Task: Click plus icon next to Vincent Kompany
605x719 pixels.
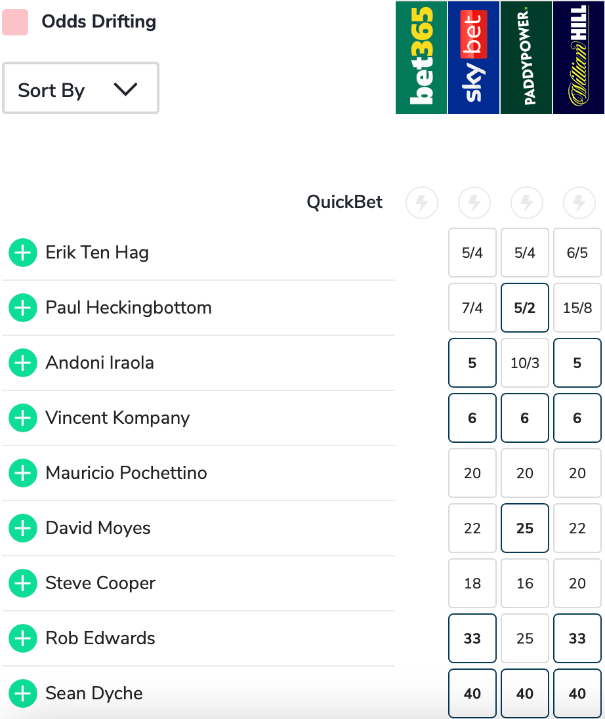Action: click(22, 418)
